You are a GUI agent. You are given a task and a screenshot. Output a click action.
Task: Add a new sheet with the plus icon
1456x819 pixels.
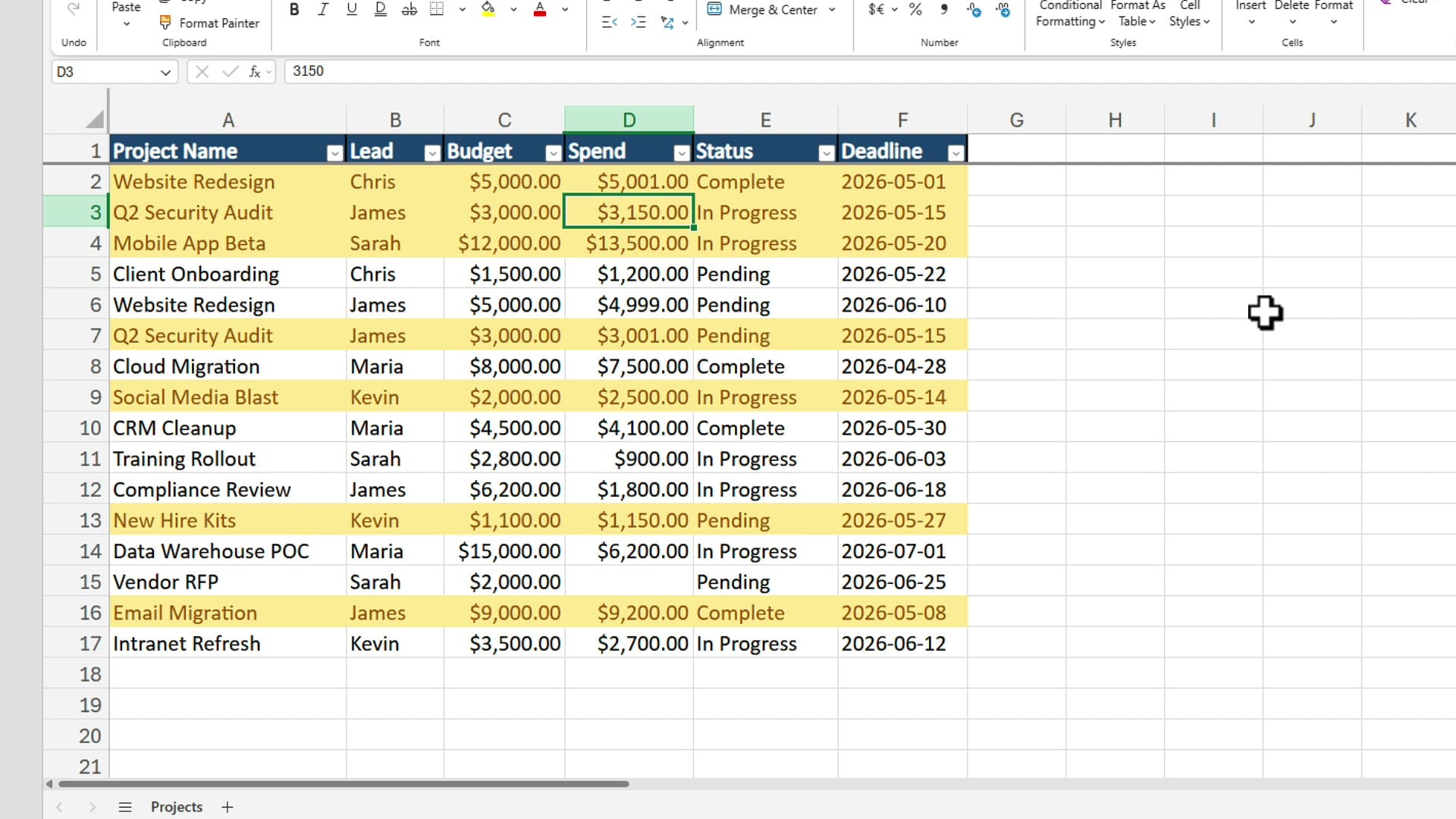coord(227,807)
